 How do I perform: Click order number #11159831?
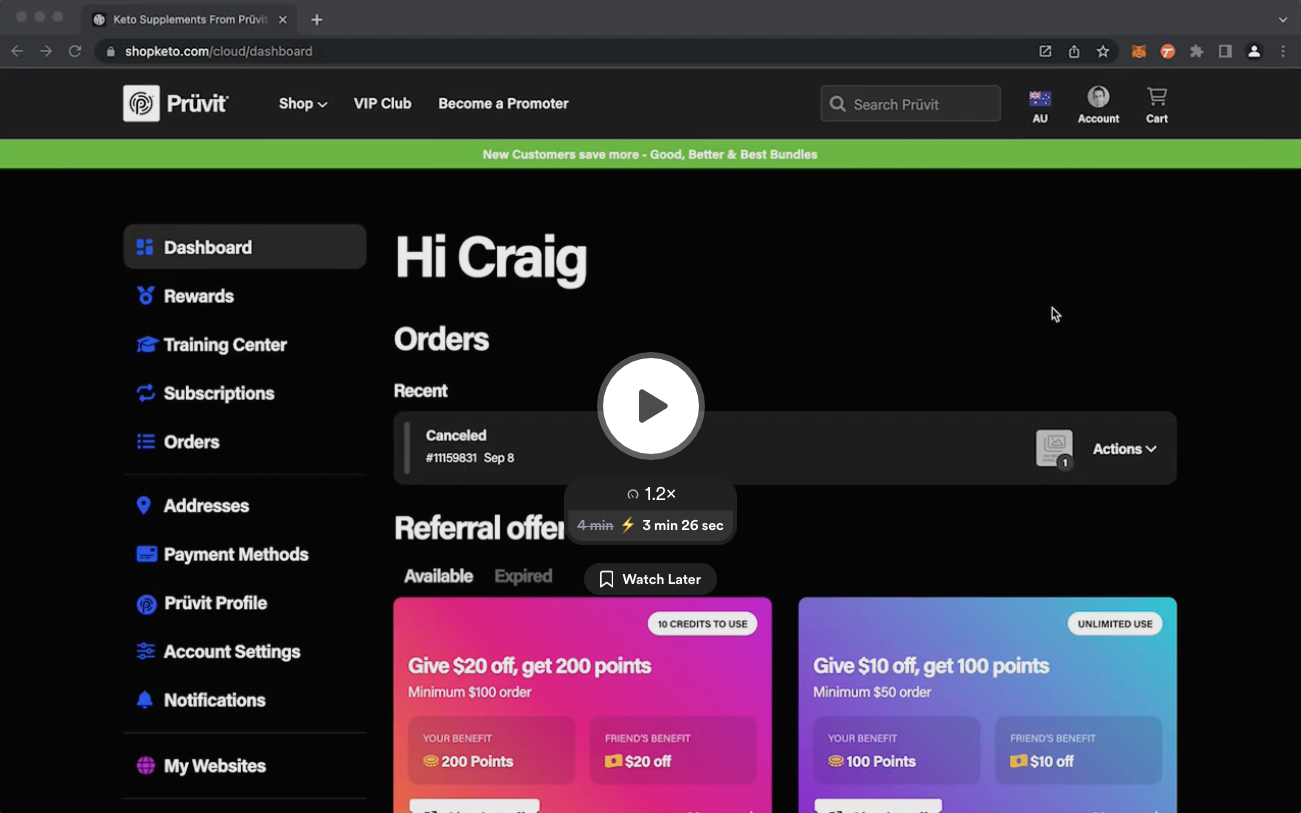tap(451, 458)
